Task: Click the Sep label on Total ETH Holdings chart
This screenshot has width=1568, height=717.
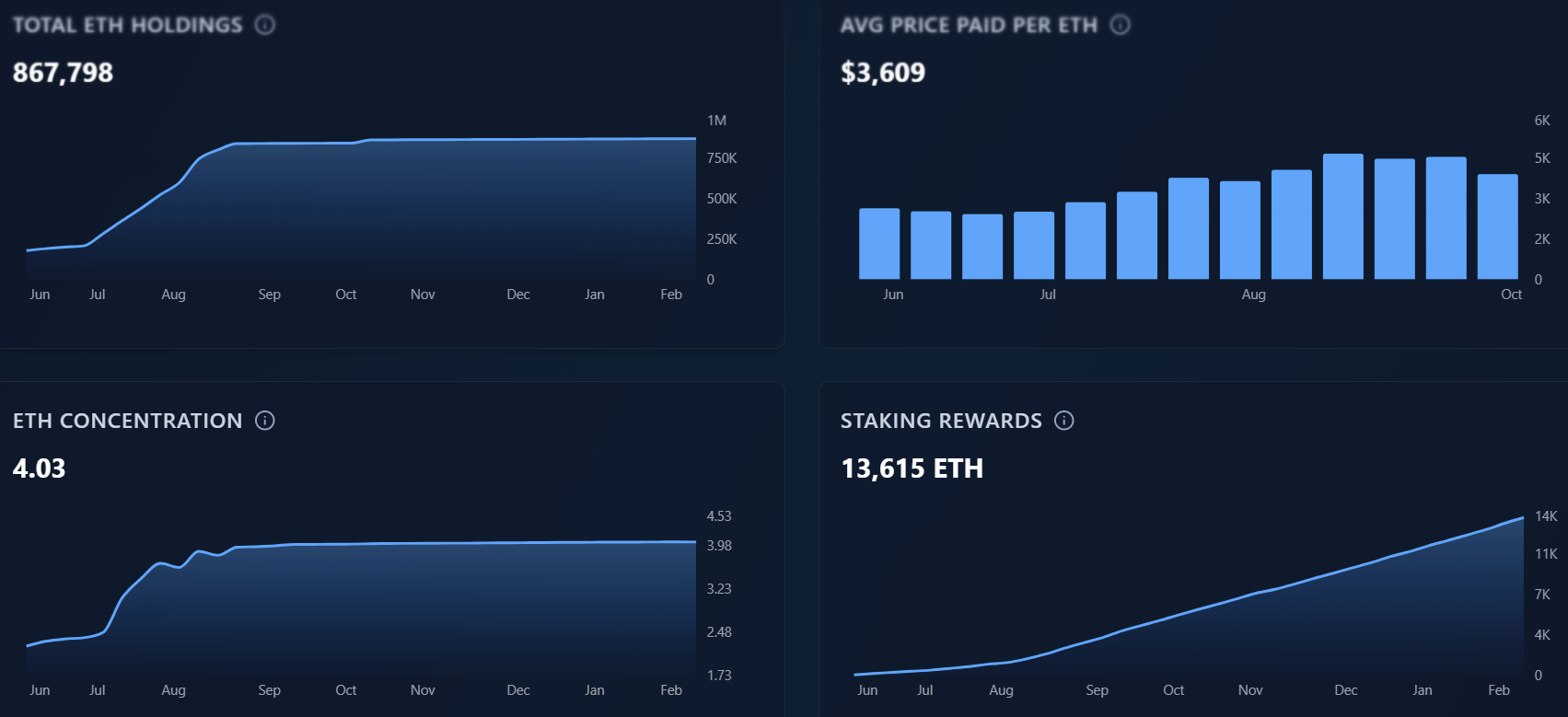Action: pyautogui.click(x=269, y=295)
